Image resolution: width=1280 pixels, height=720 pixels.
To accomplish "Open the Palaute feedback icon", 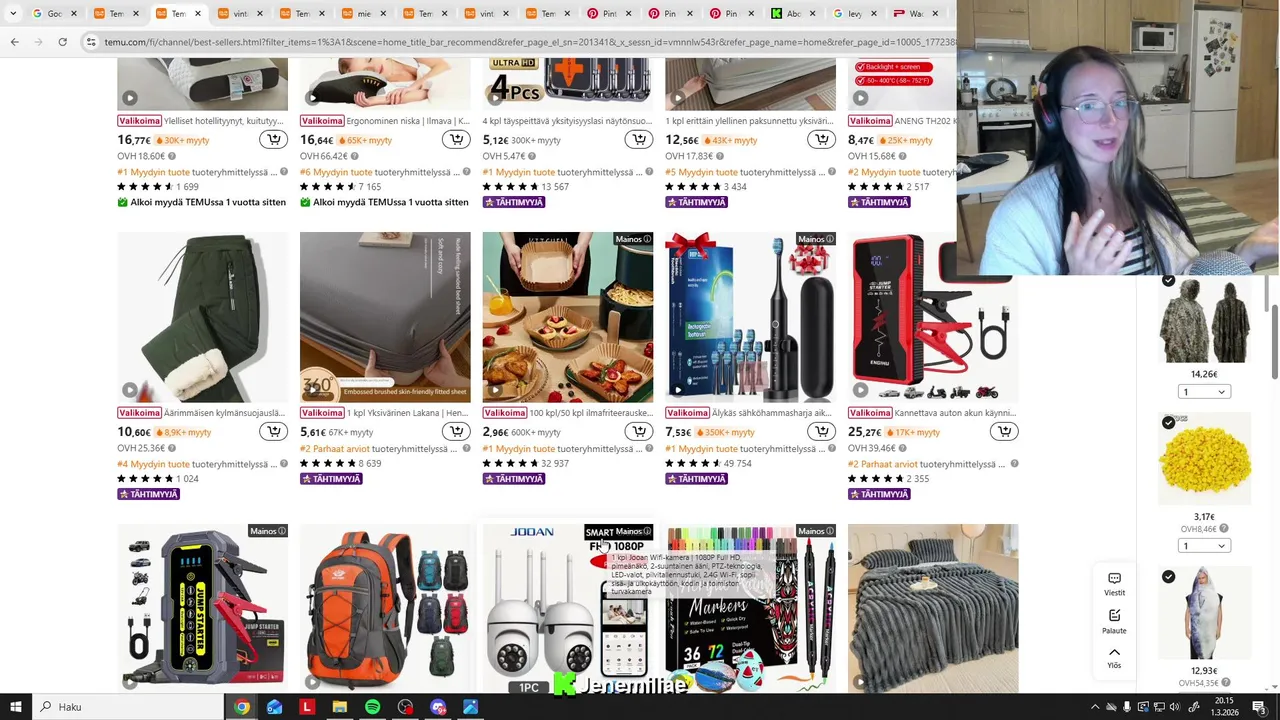I will tap(1114, 621).
